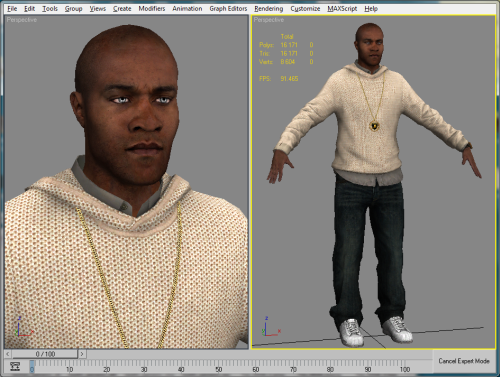Open the Modifiers menu
Screen dimensions: 500x377
[x=152, y=9]
